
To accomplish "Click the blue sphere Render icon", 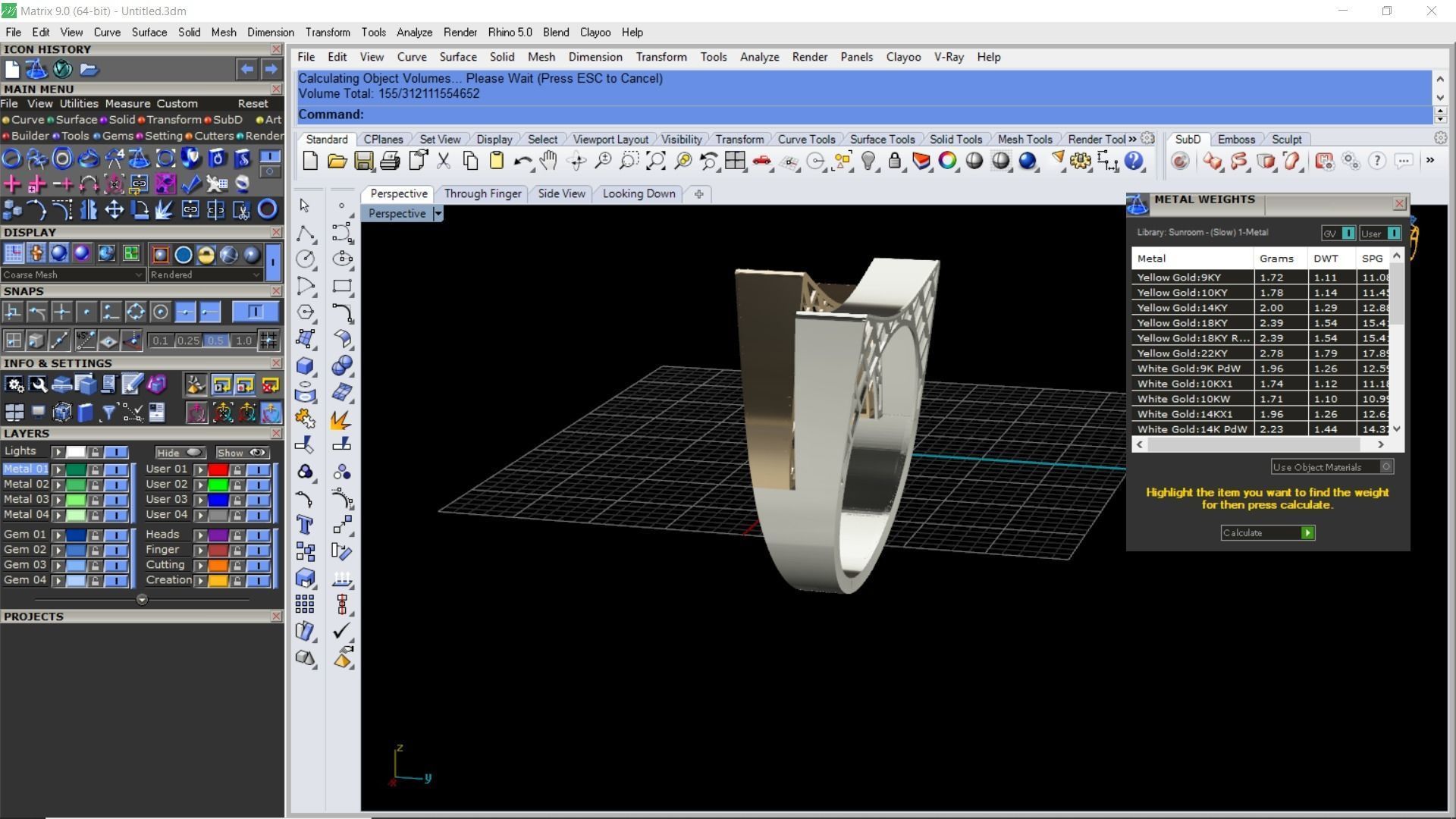I will (1028, 161).
